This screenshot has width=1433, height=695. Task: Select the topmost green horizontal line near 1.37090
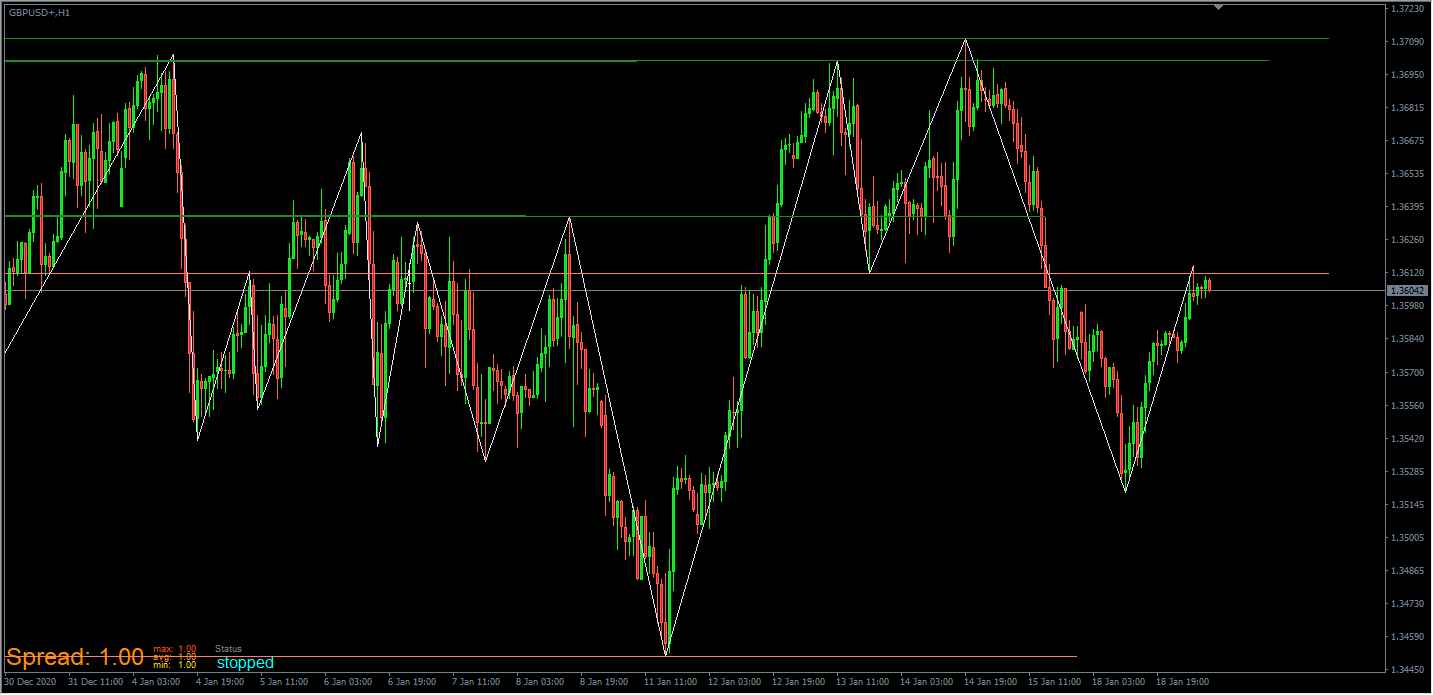click(667, 38)
